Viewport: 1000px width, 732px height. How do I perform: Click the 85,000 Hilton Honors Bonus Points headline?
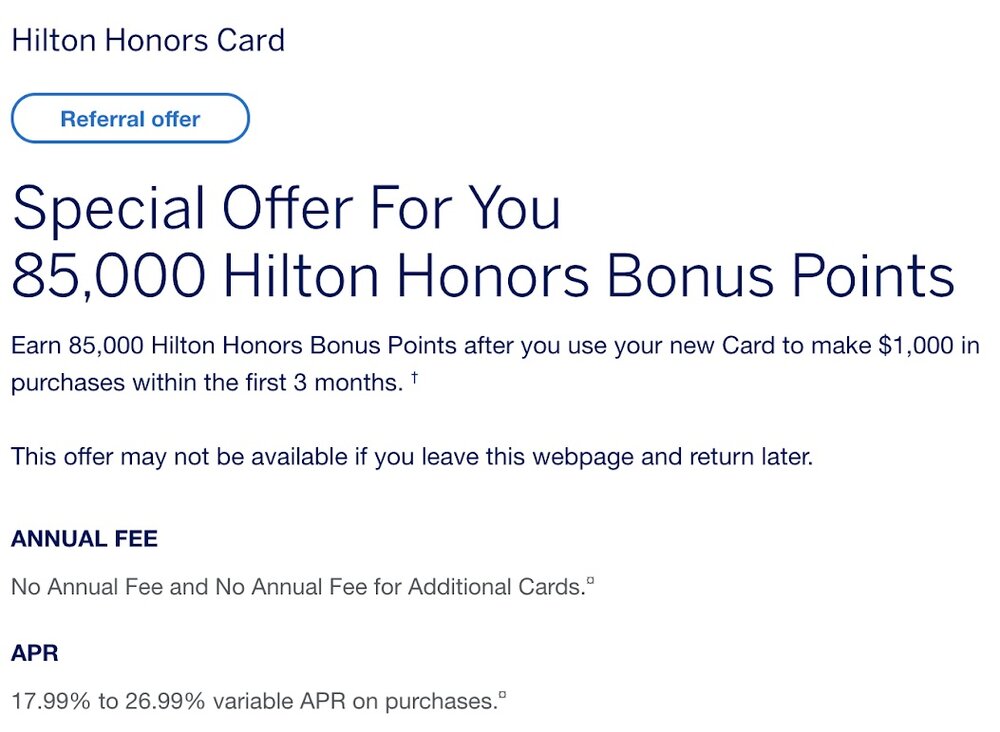tap(482, 276)
